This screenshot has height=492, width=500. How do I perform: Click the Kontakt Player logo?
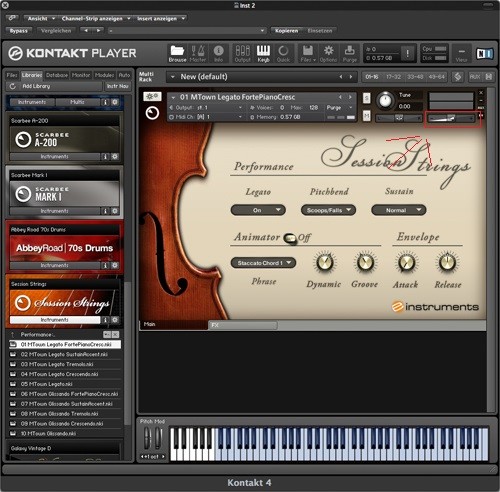tap(72, 53)
